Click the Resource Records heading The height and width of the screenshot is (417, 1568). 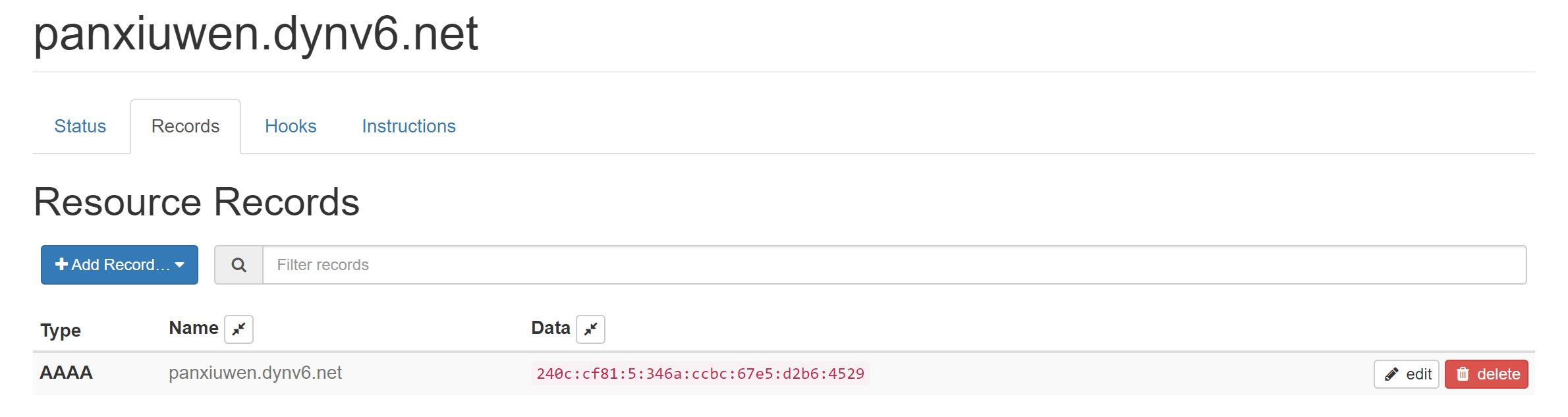(x=196, y=202)
